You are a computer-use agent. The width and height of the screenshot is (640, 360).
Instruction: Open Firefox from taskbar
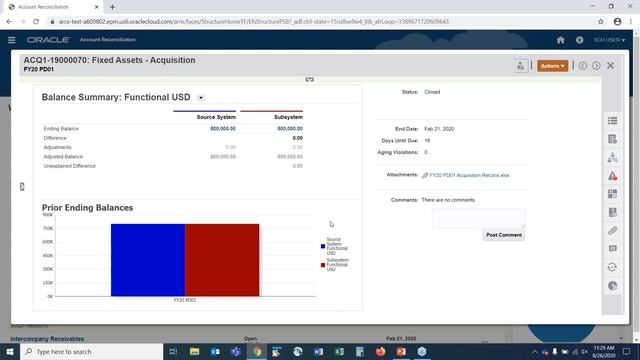[x=380, y=351]
